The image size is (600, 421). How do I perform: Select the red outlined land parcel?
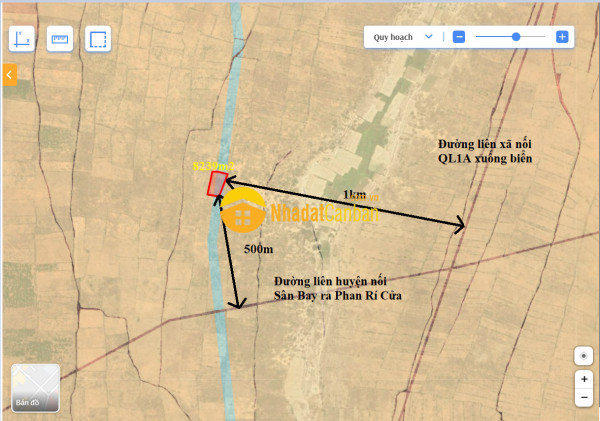[216, 184]
